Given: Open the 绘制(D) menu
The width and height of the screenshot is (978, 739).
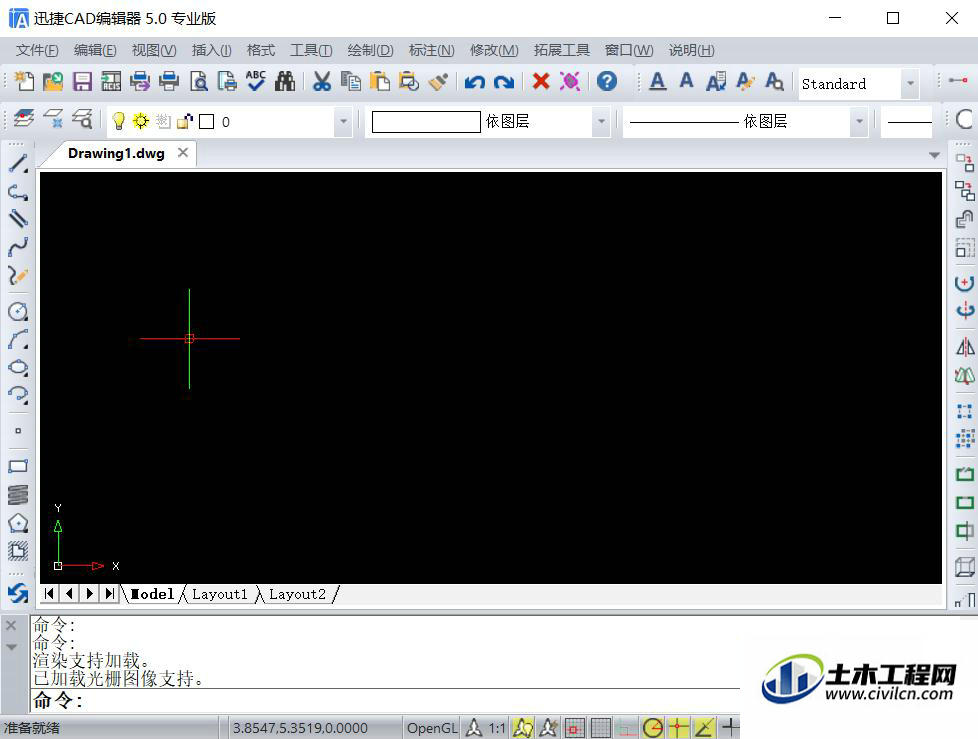Looking at the screenshot, I should pyautogui.click(x=370, y=51).
